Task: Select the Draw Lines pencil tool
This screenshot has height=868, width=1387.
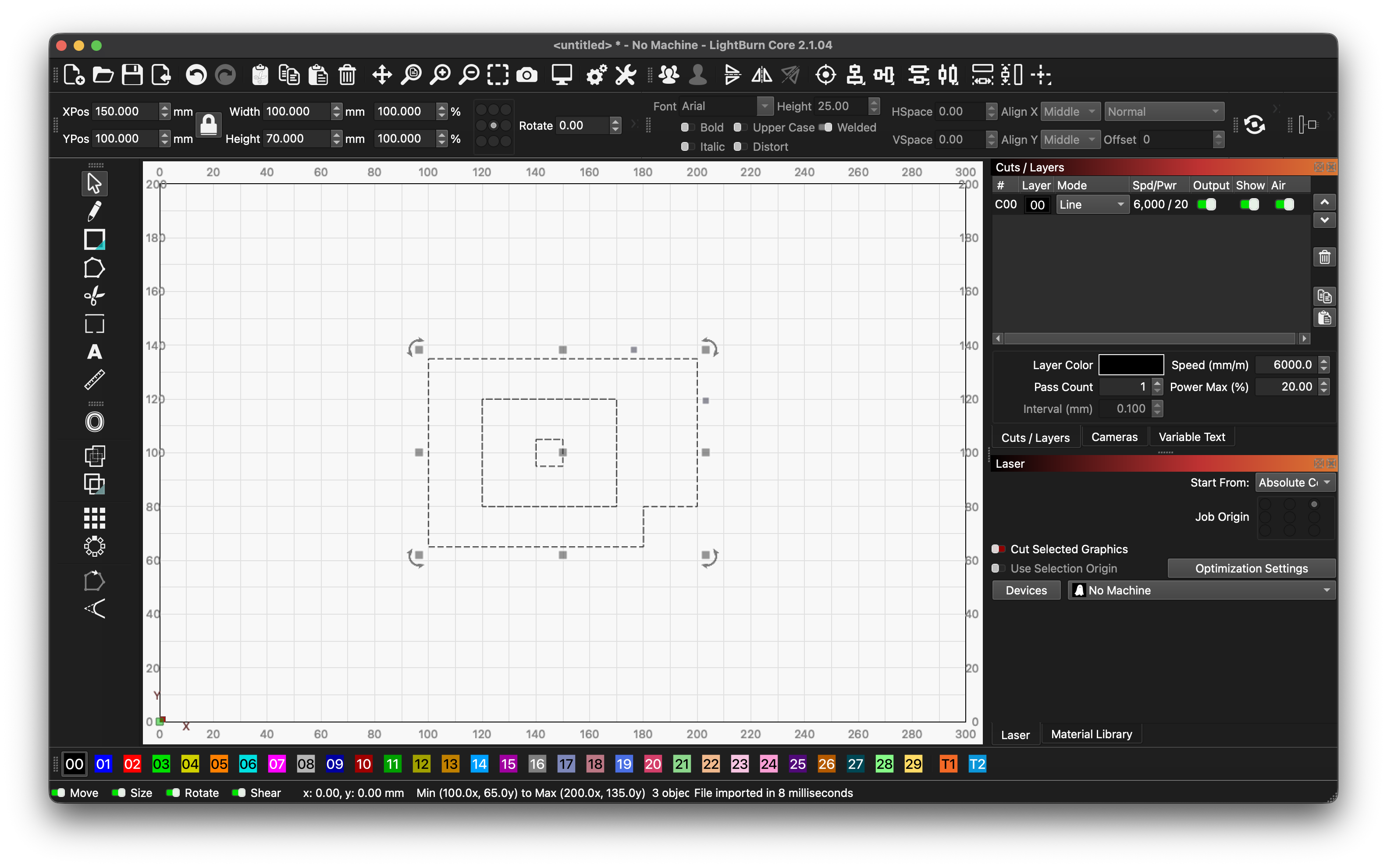Action: 94,211
